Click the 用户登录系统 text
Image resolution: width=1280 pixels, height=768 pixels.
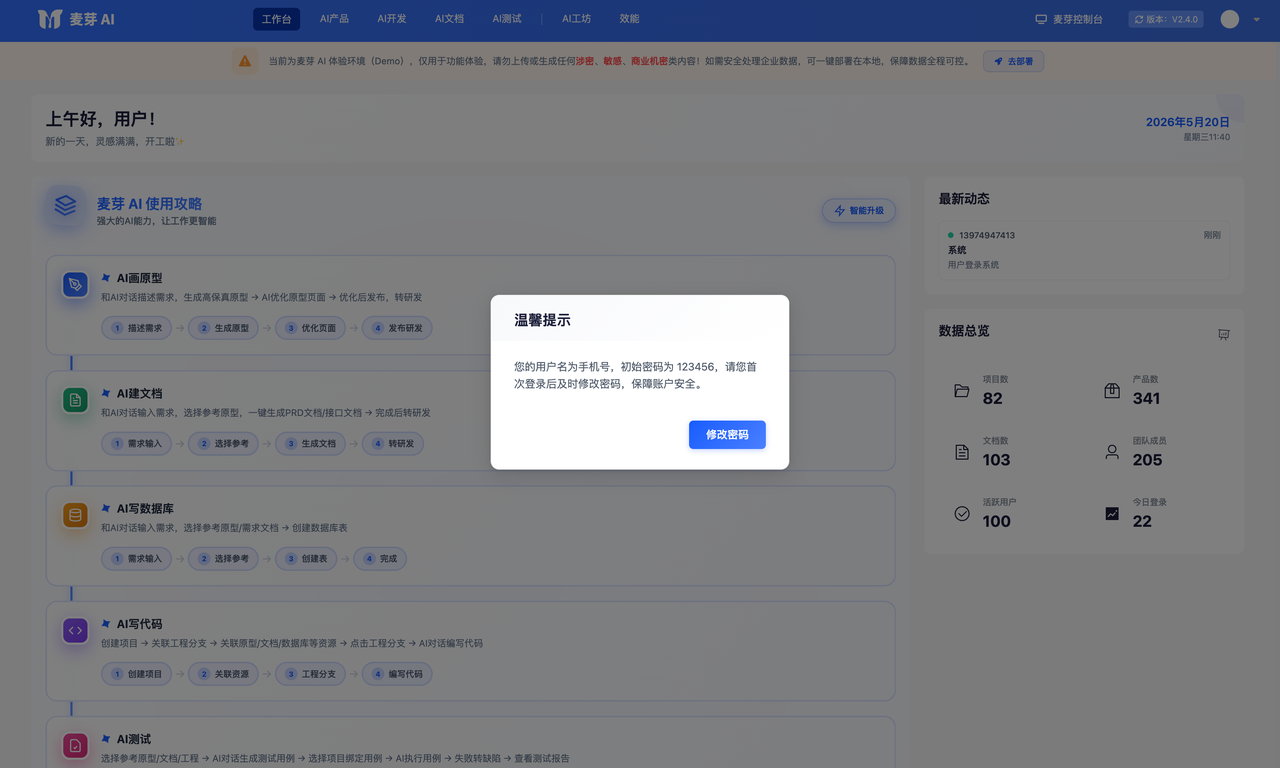point(973,265)
